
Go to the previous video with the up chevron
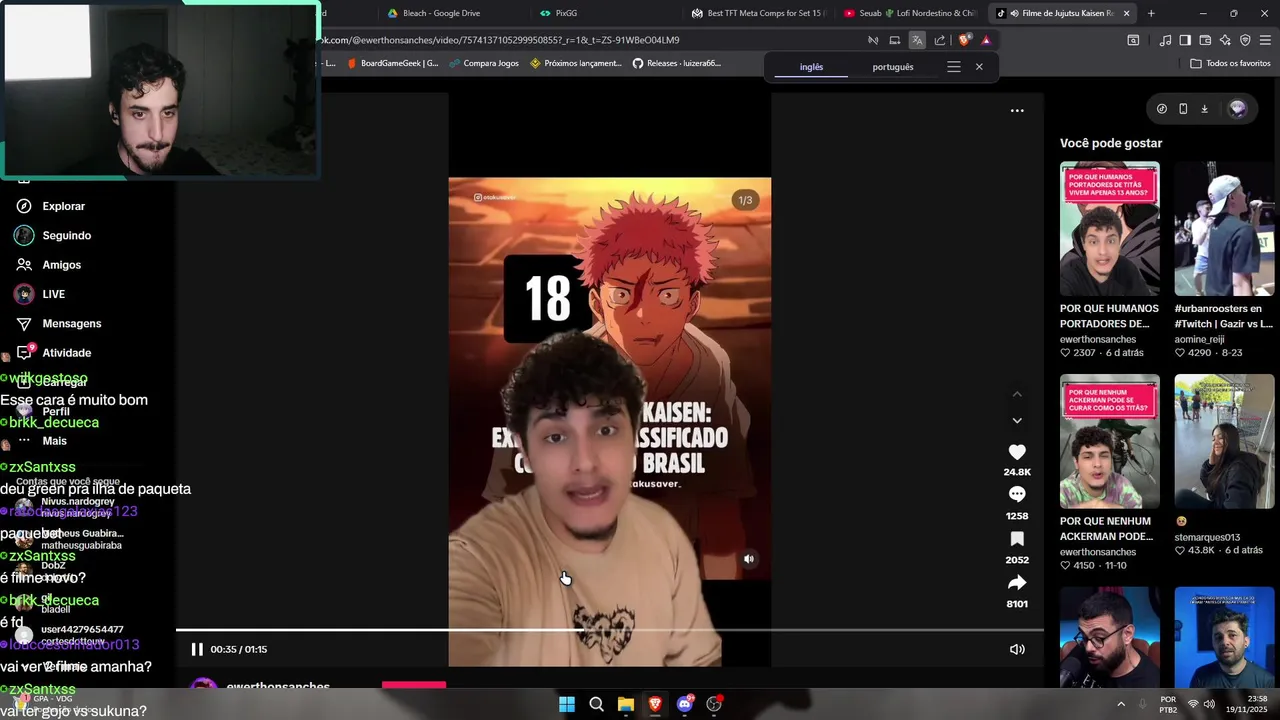click(1017, 394)
